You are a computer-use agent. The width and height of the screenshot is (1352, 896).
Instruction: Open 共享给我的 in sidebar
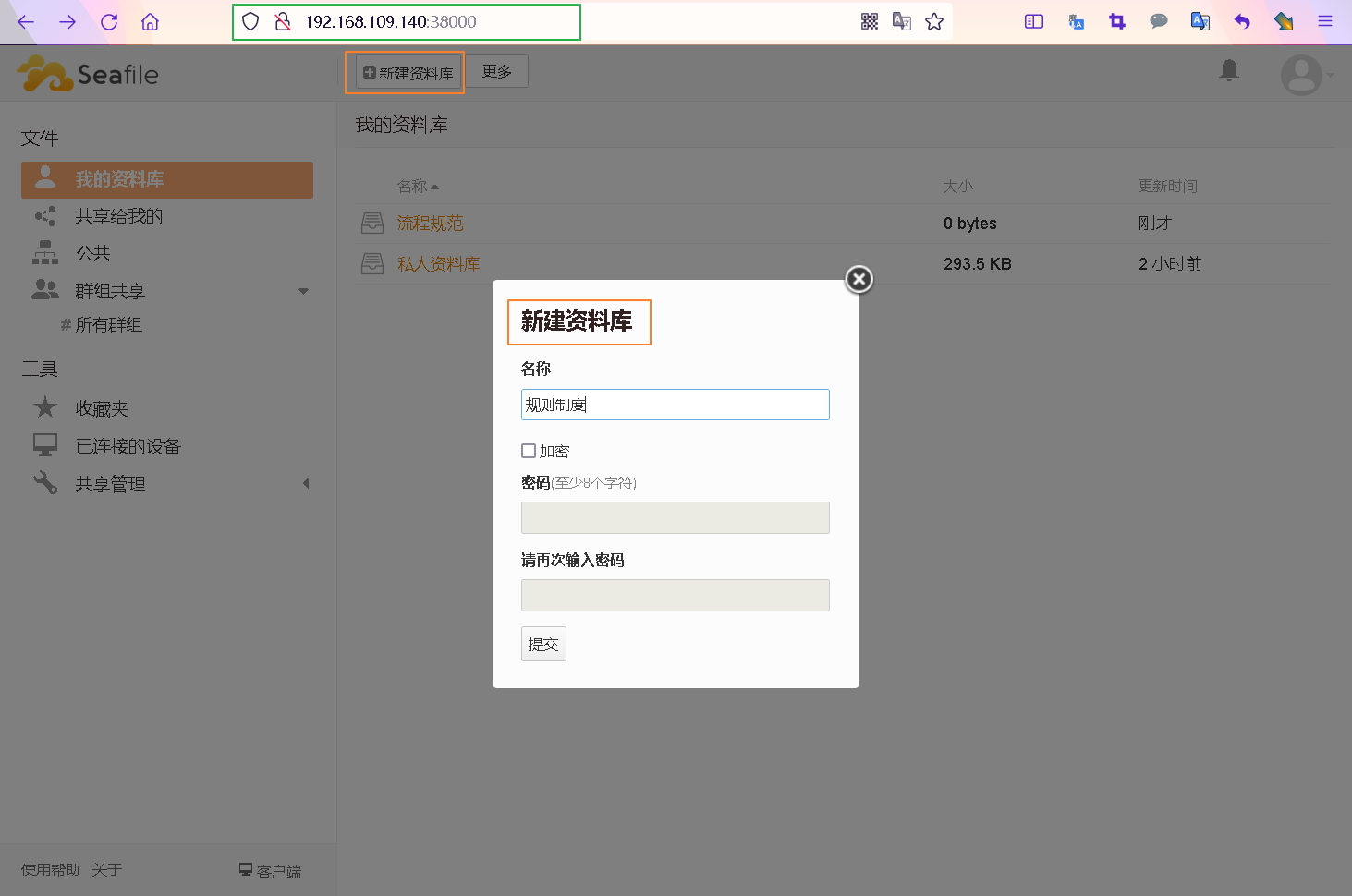point(119,216)
